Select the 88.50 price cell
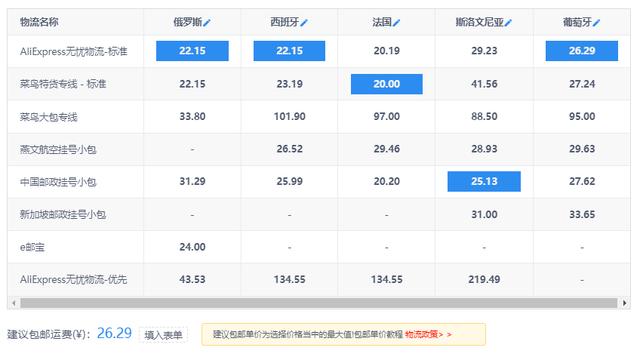 click(x=484, y=116)
